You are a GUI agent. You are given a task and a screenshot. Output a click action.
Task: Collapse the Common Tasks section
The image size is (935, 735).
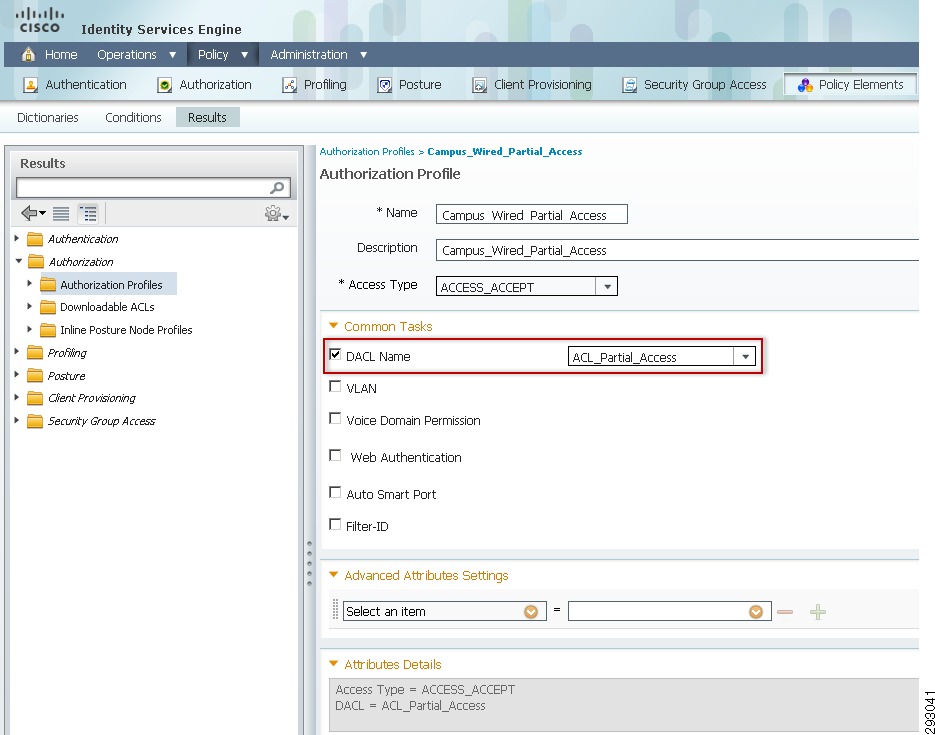(333, 325)
